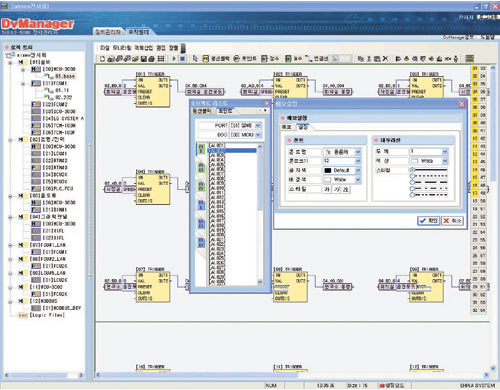
Task: Open the PORT dropdown in object list
Action: tap(258, 126)
